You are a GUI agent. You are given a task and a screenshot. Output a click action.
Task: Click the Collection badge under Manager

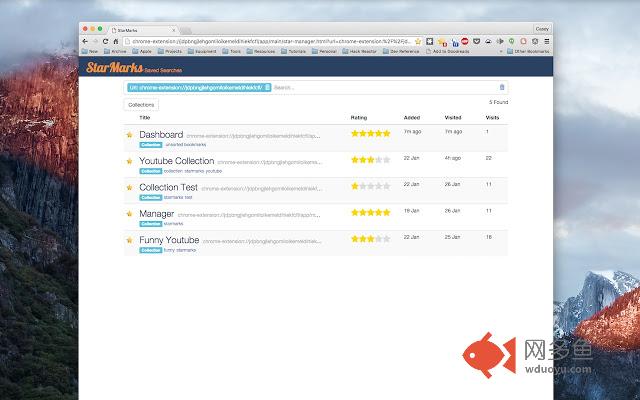pyautogui.click(x=151, y=224)
